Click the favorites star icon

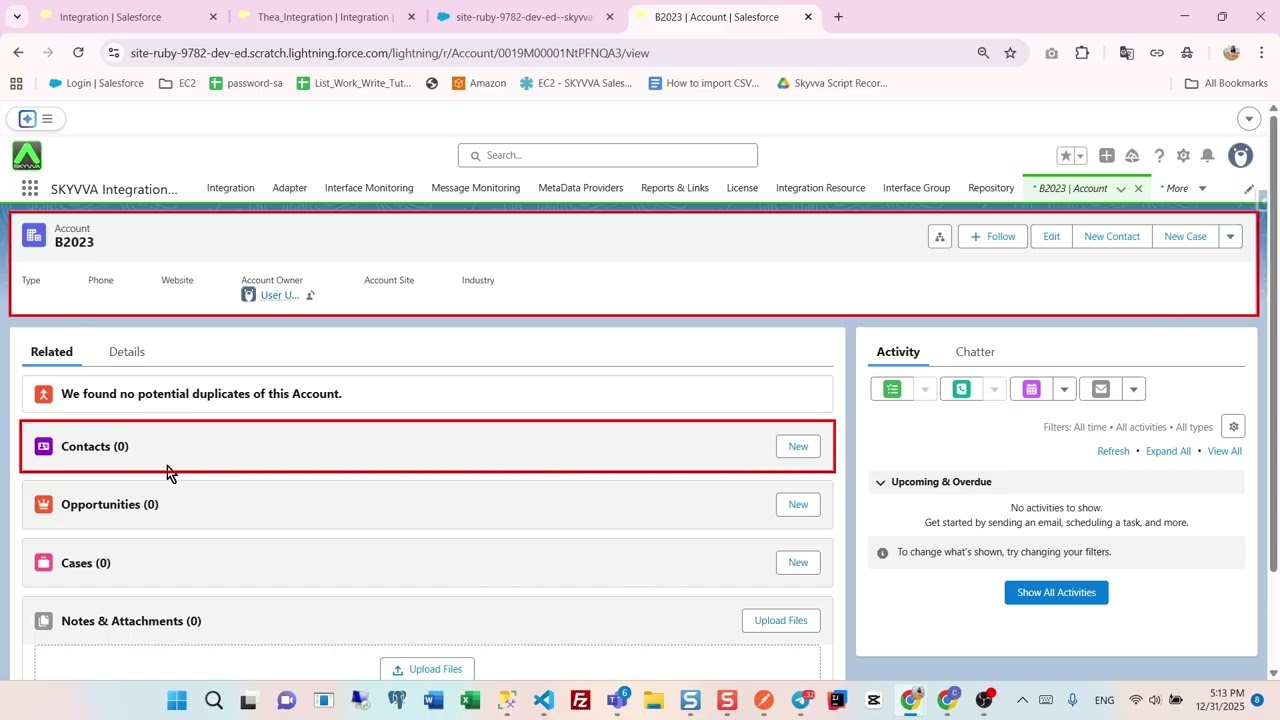point(1066,155)
